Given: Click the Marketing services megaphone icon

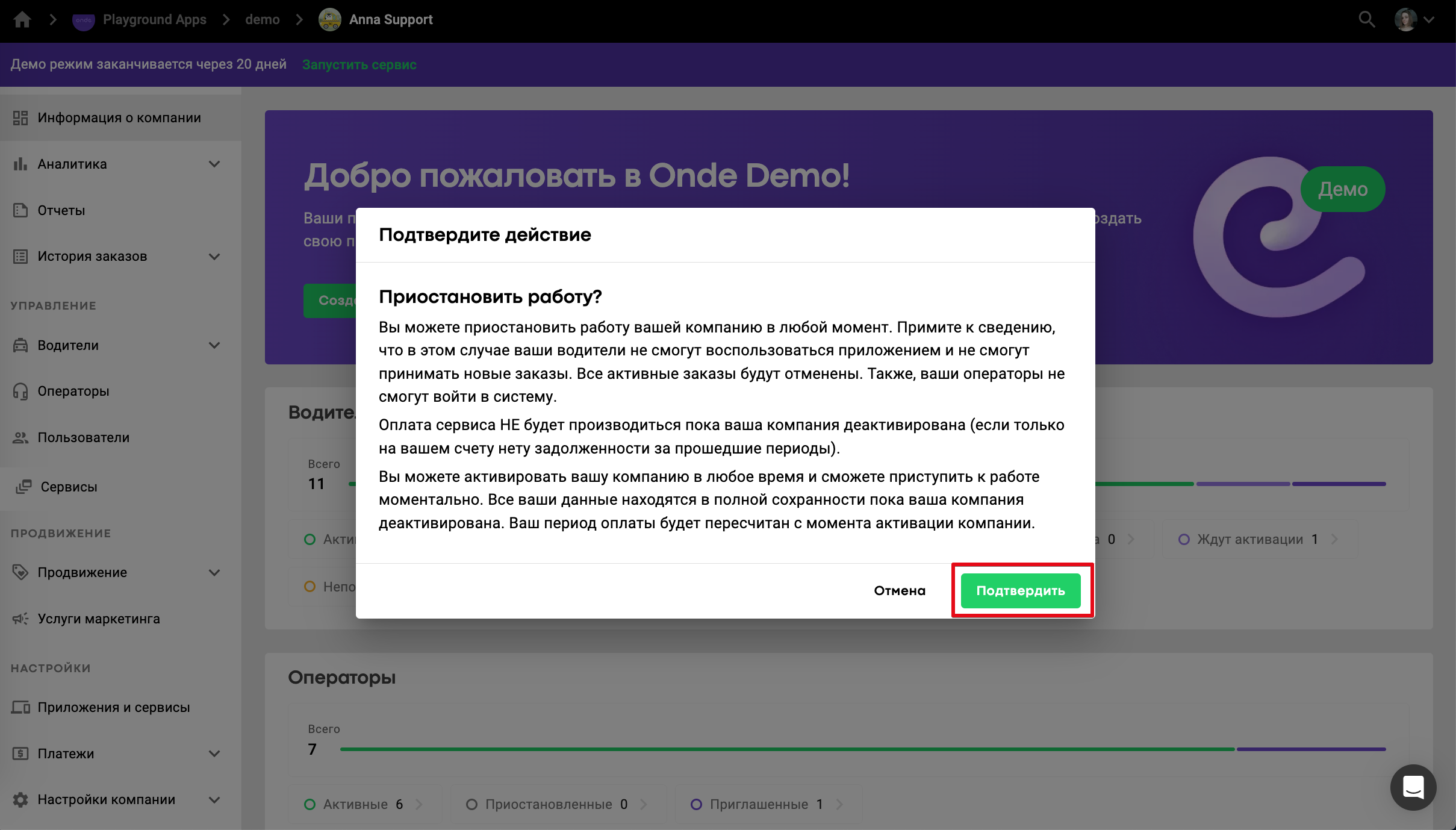Looking at the screenshot, I should [x=20, y=619].
